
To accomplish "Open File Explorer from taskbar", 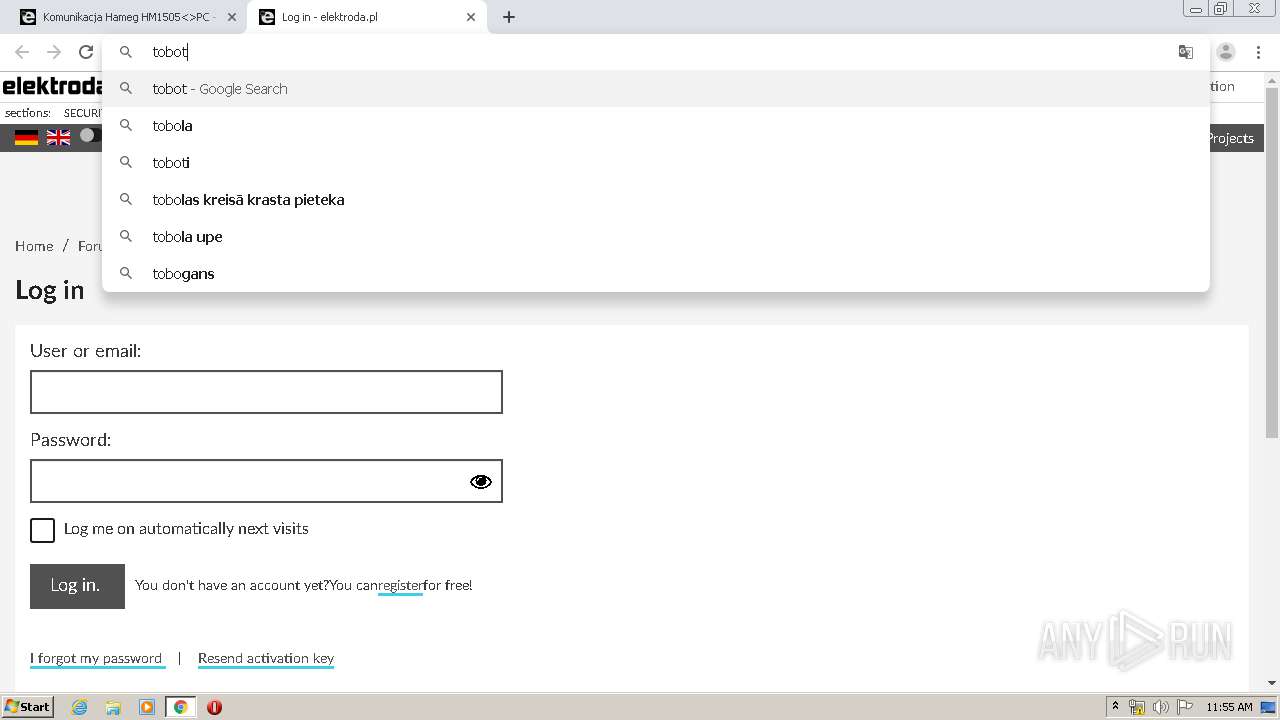I will coord(113,707).
